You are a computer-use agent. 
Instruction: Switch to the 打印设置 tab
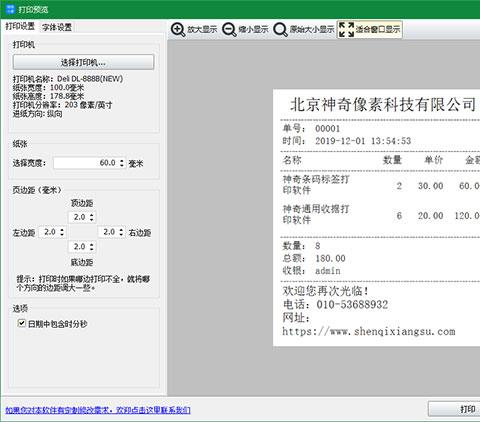point(20,27)
